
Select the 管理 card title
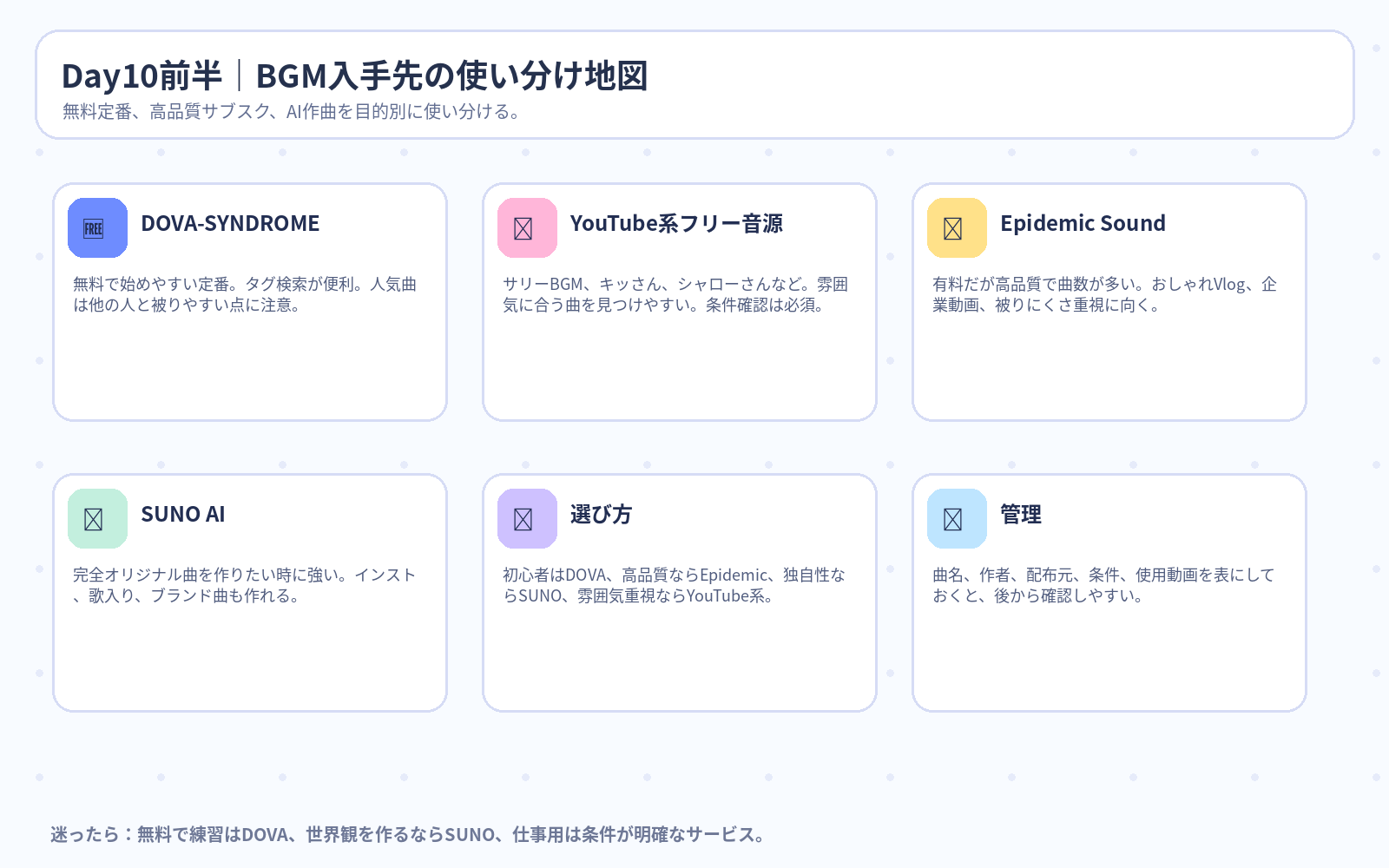click(1021, 515)
